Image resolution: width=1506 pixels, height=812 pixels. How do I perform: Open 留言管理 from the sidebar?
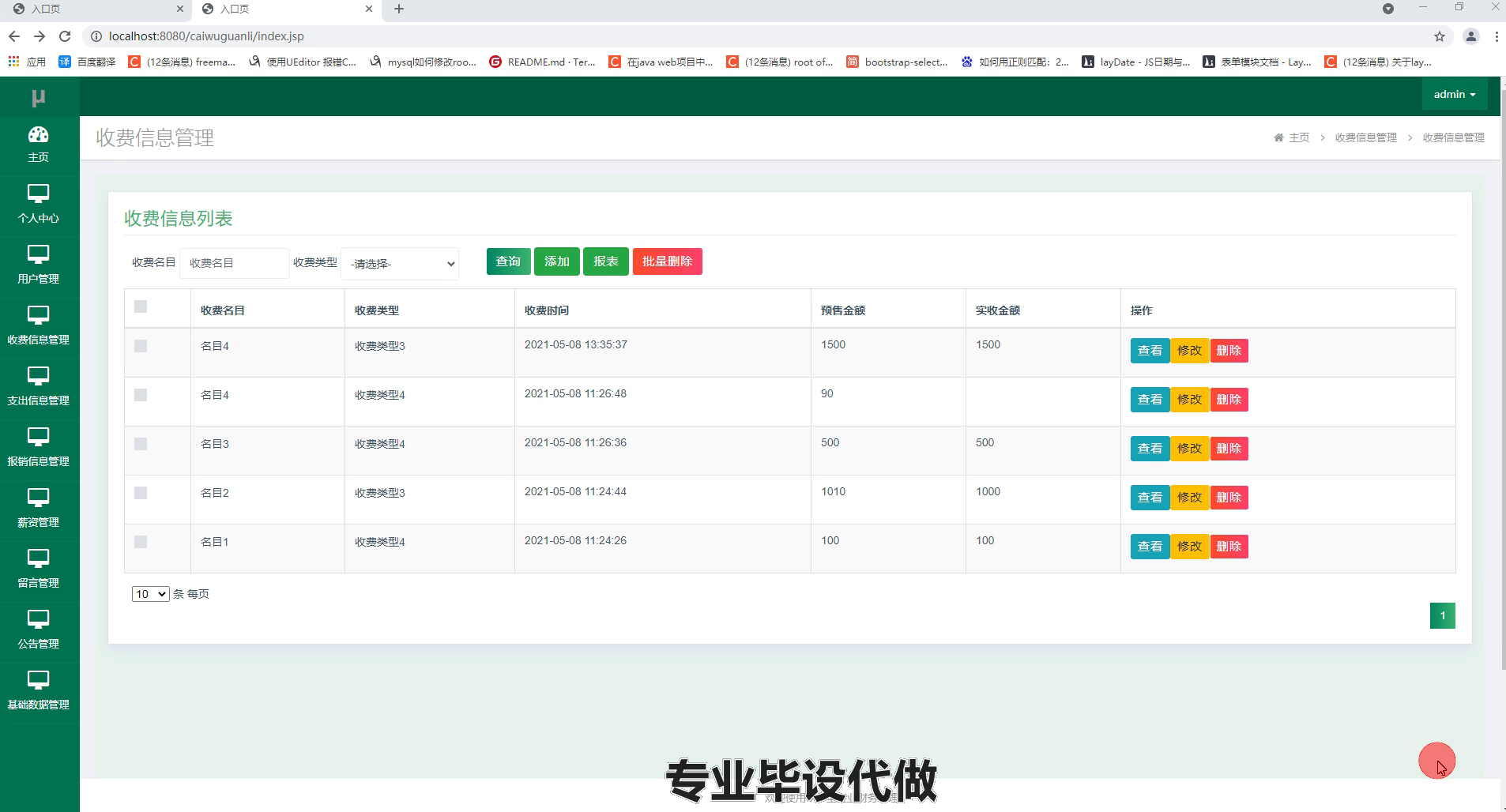39,569
